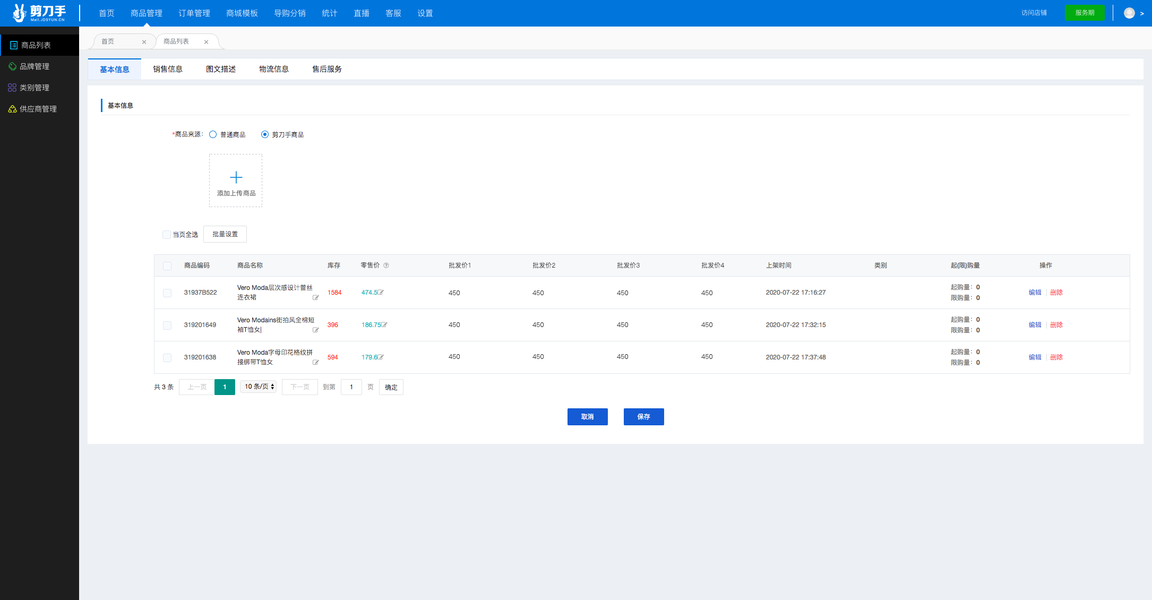
Task: Click stock value 1584
Action: coord(334,292)
